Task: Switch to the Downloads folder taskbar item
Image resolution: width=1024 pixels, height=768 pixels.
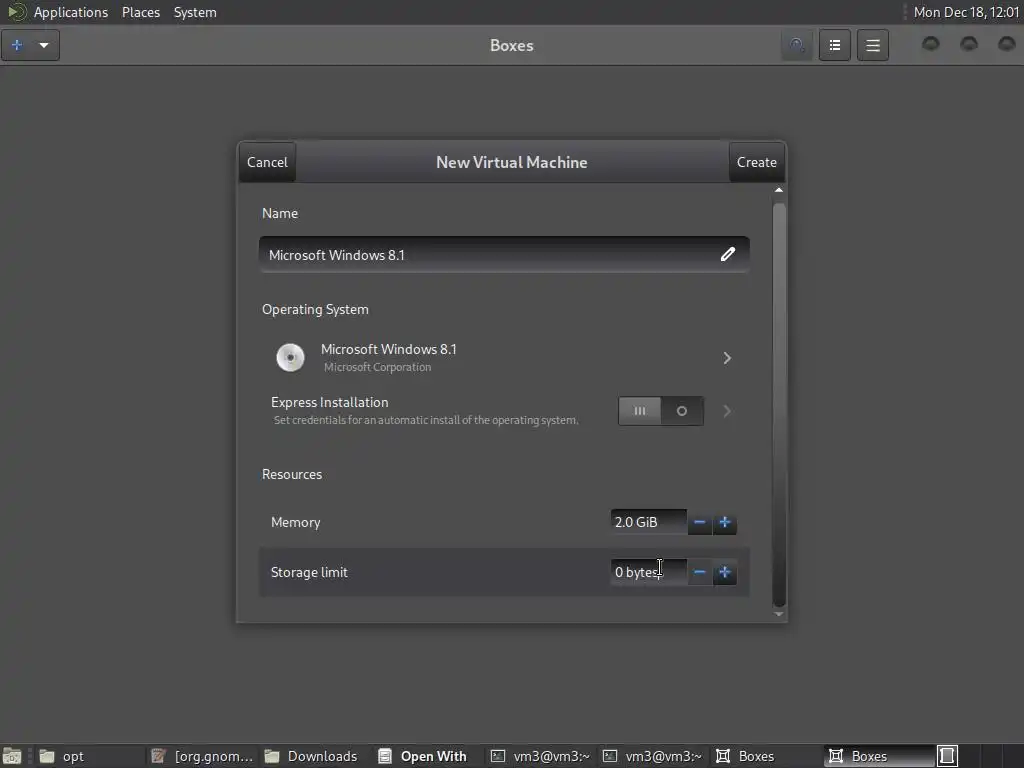Action: pyautogui.click(x=312, y=756)
